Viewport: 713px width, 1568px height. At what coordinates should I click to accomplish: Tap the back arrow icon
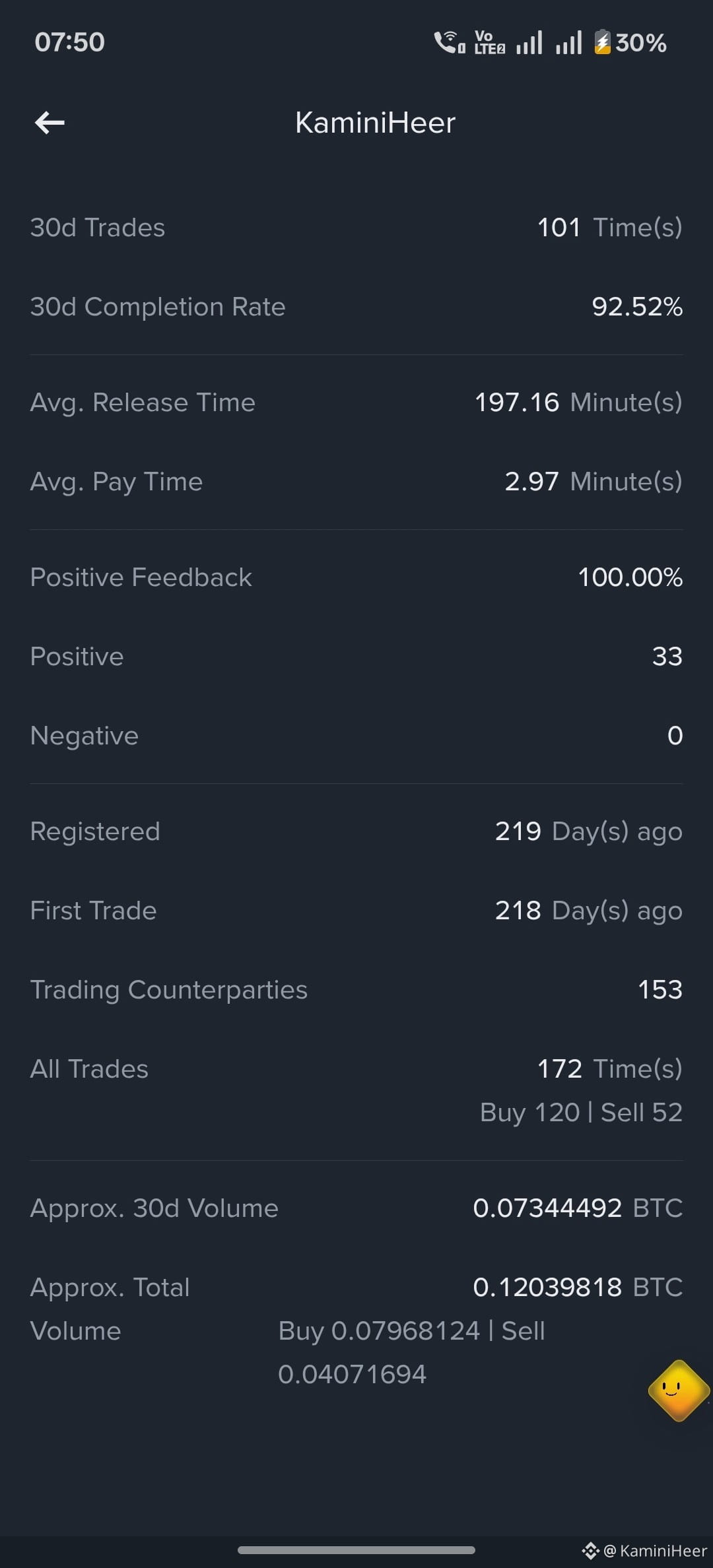50,122
